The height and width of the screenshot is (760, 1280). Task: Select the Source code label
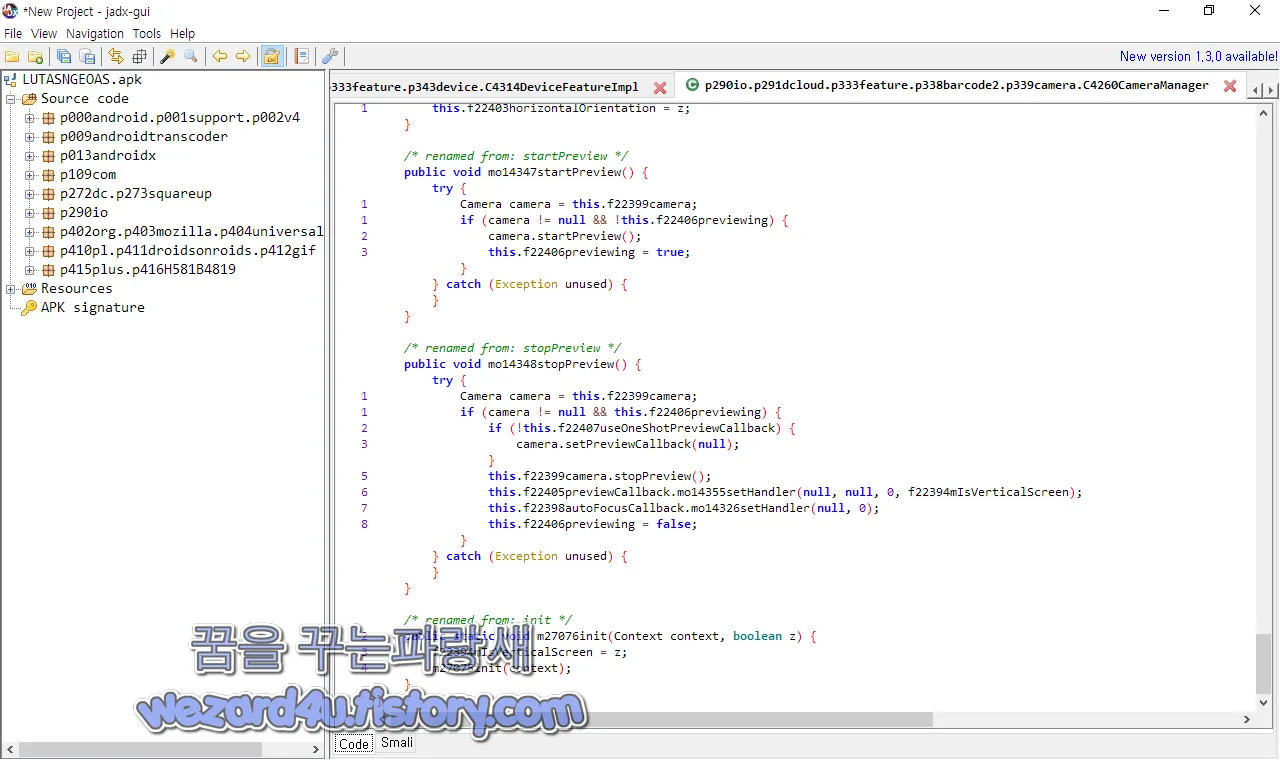(x=85, y=98)
